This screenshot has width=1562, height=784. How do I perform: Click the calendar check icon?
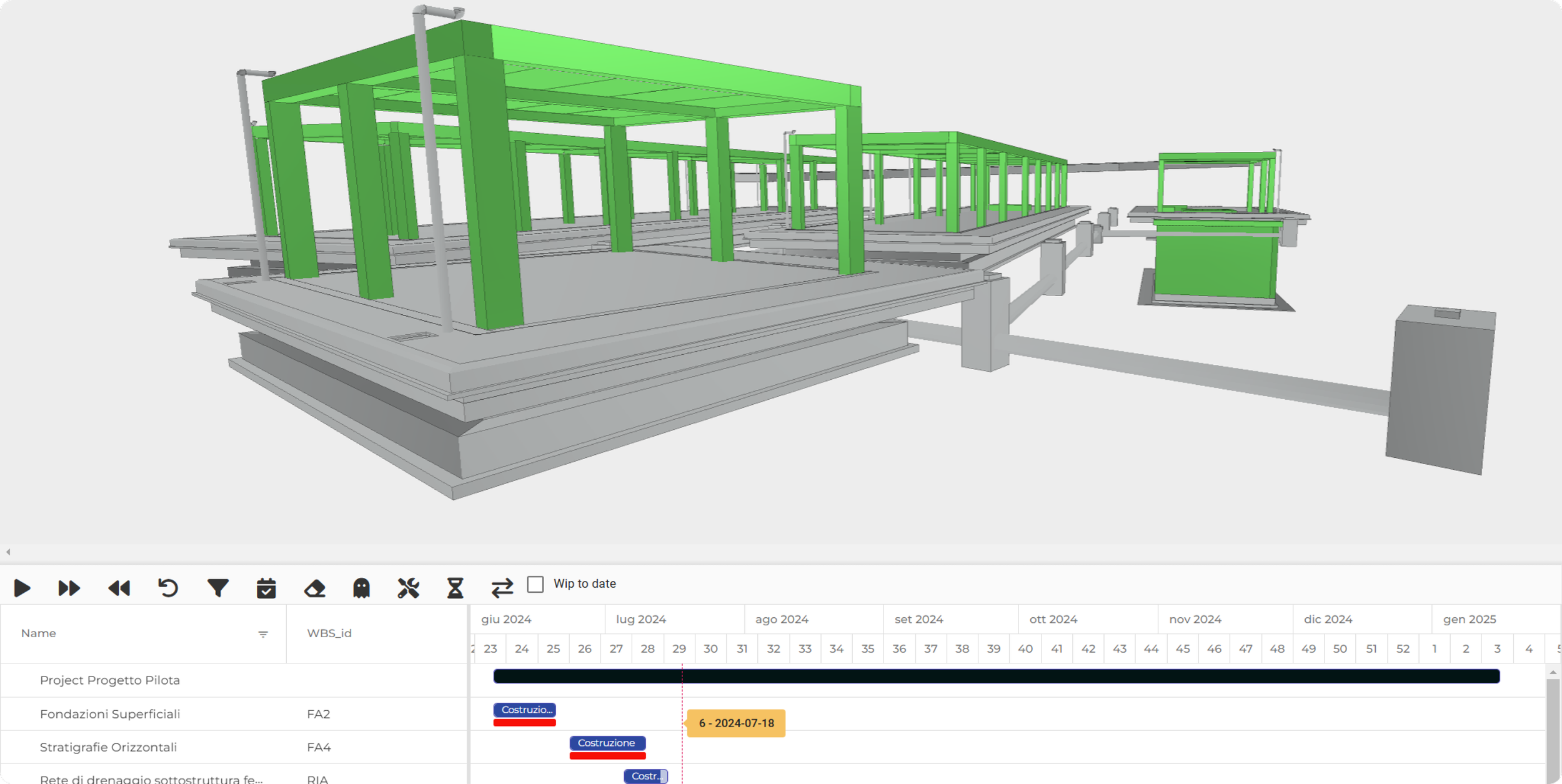pos(266,588)
